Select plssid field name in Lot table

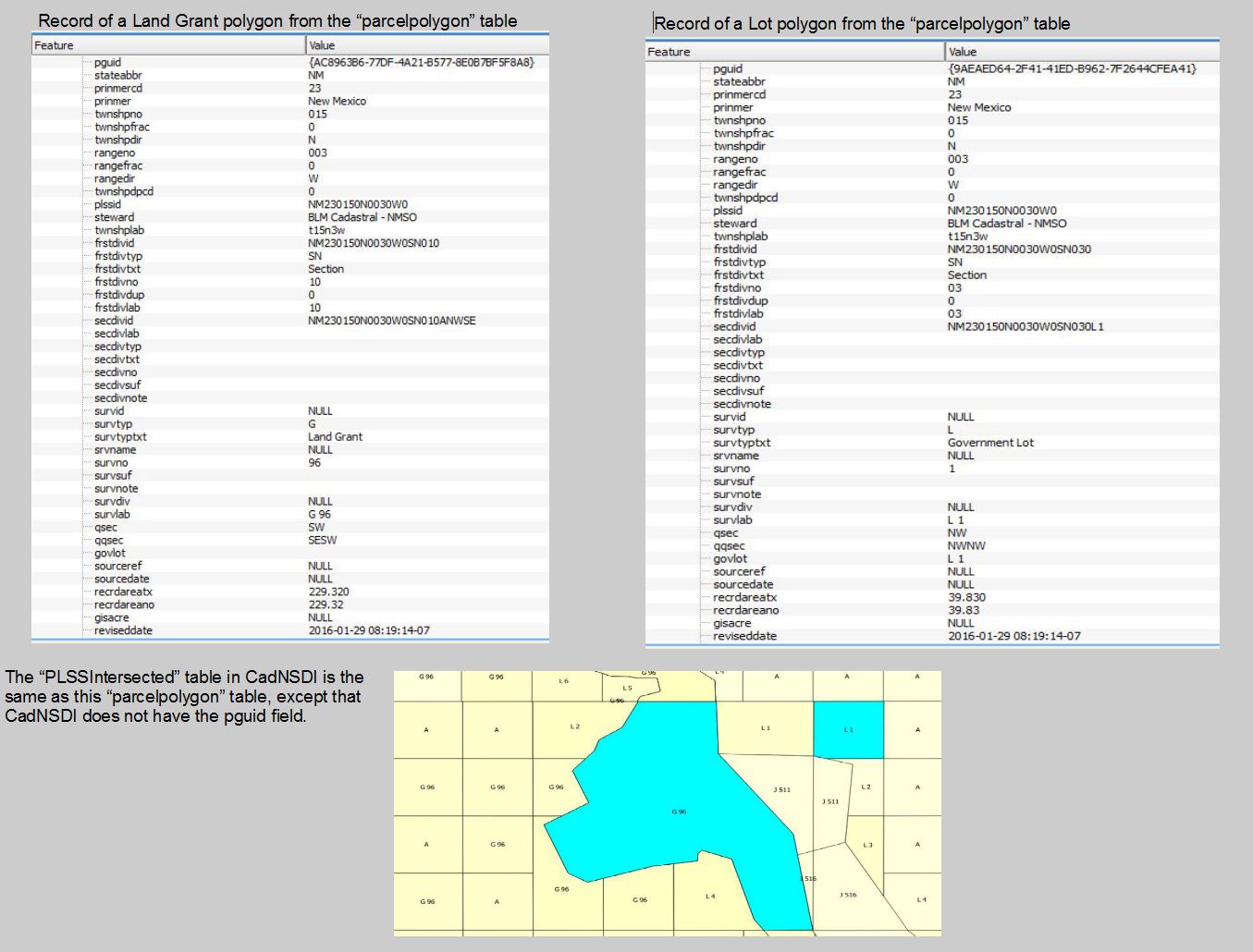pyautogui.click(x=728, y=210)
